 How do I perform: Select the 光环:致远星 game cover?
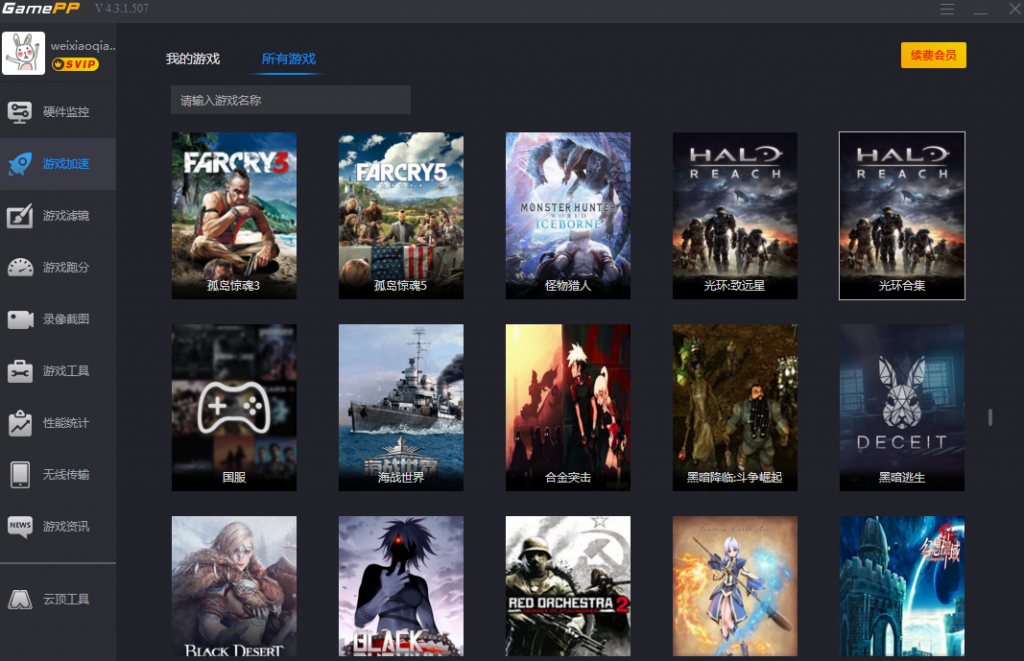click(x=735, y=216)
